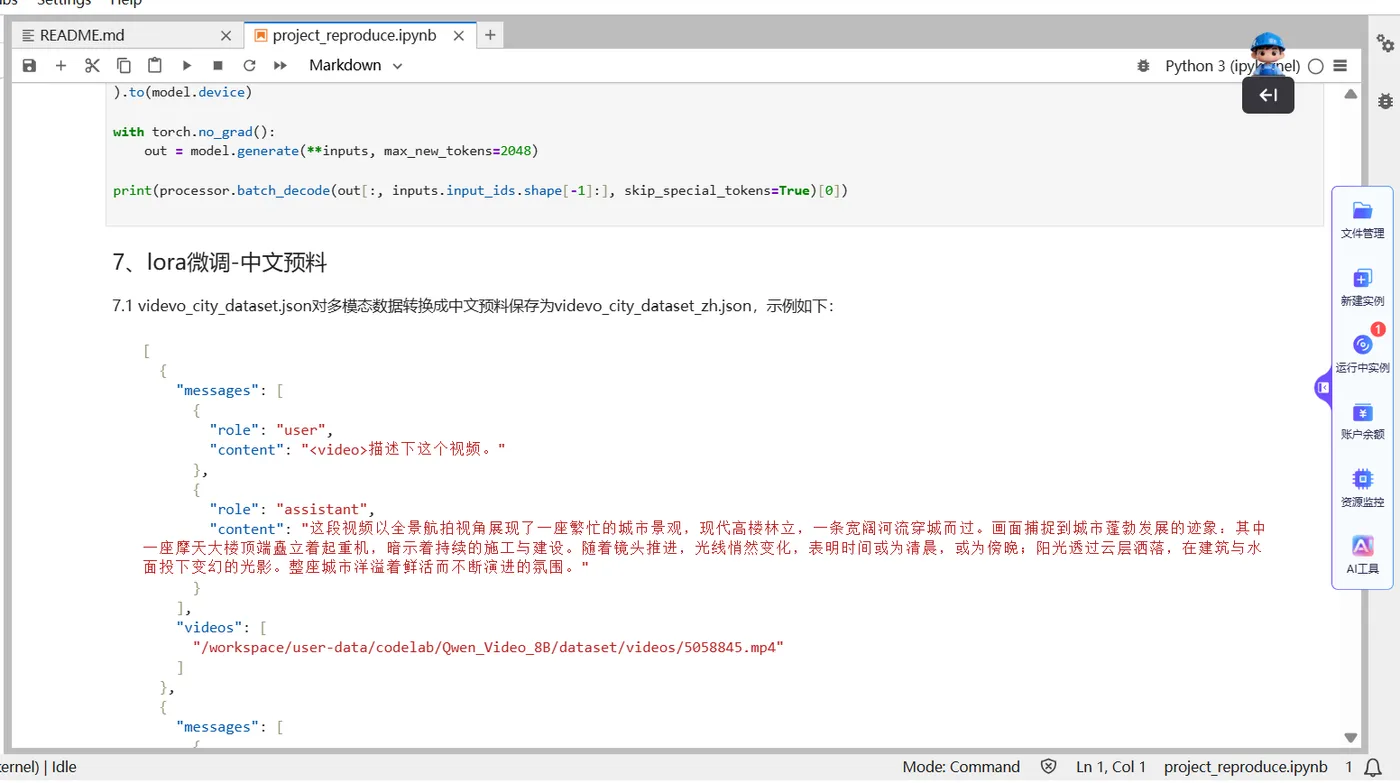Screen dimensions: 1400x783
Task: Click project_reproduce.ipynb in status bar
Action: pyautogui.click(x=1246, y=767)
